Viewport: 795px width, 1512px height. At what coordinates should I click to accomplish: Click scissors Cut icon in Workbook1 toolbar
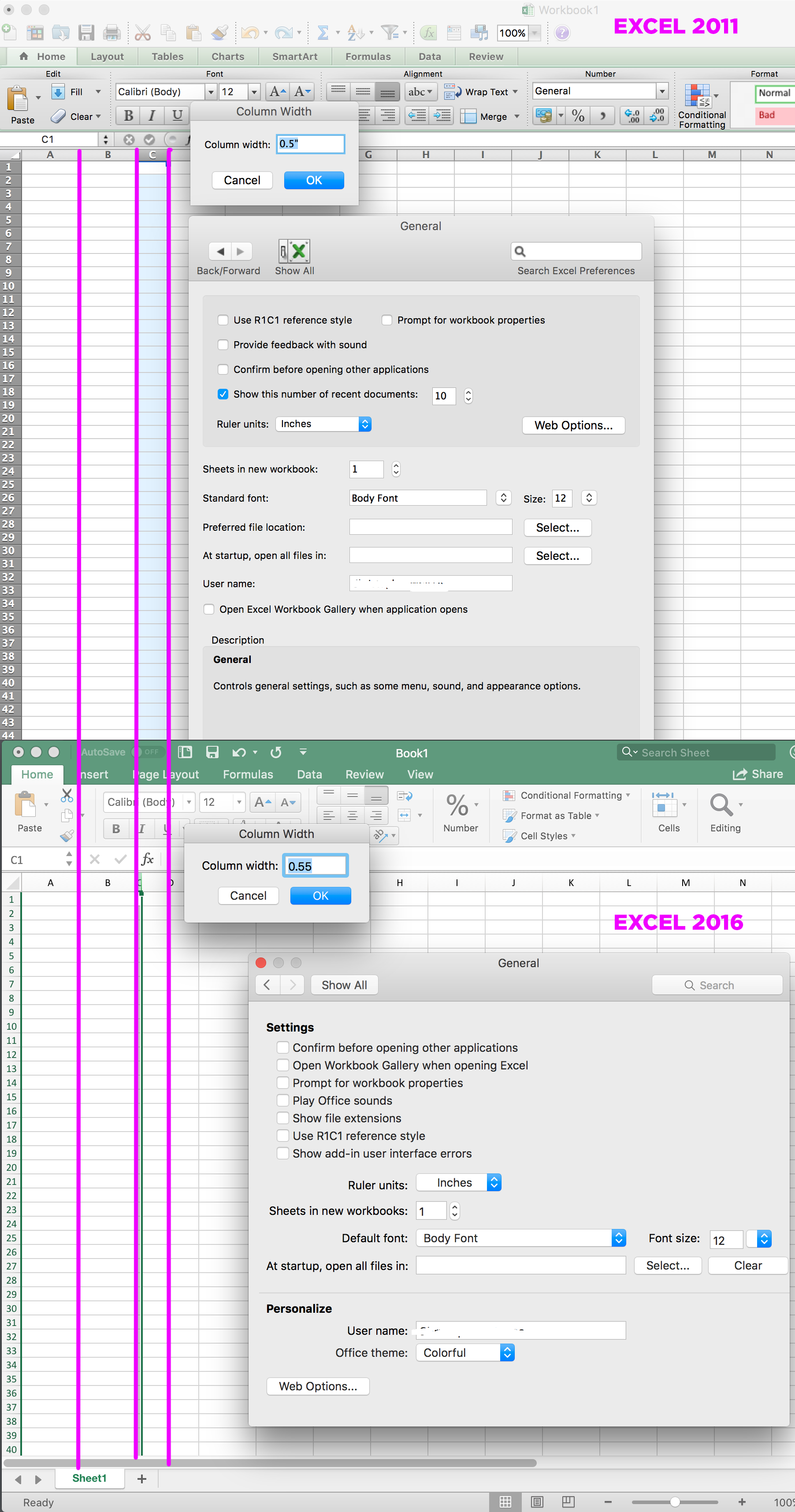click(143, 33)
